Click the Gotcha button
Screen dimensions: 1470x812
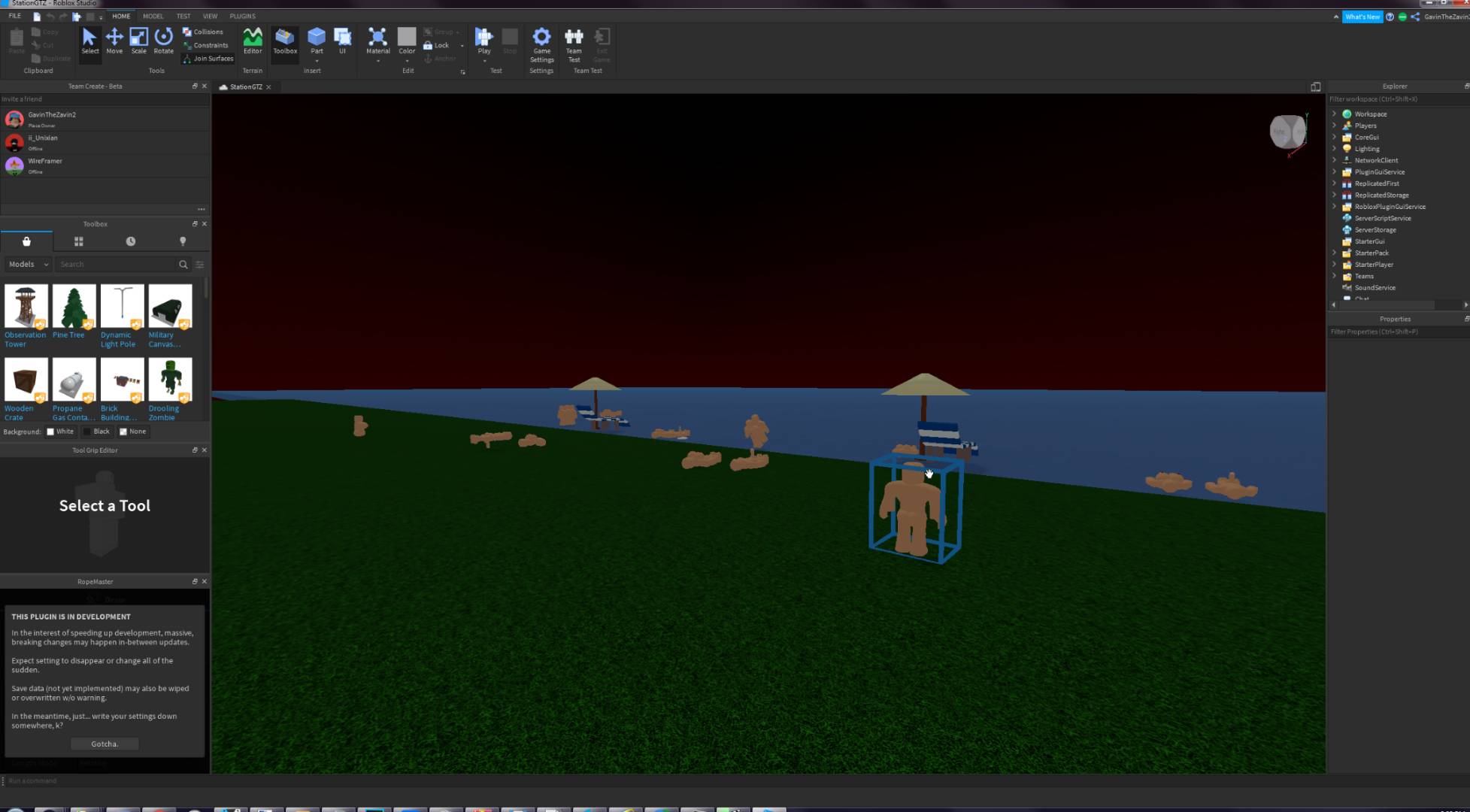point(105,744)
